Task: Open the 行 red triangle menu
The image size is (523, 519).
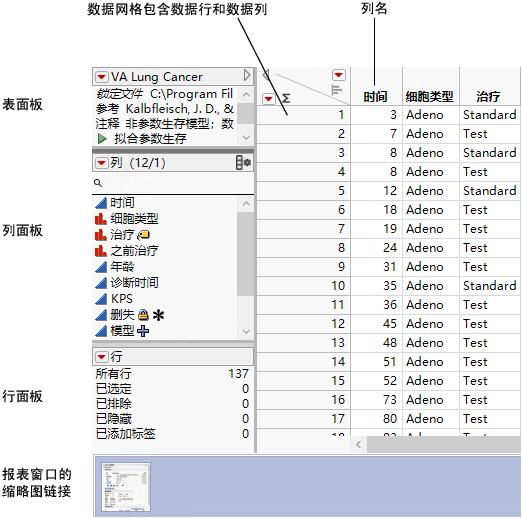Action: point(101,357)
